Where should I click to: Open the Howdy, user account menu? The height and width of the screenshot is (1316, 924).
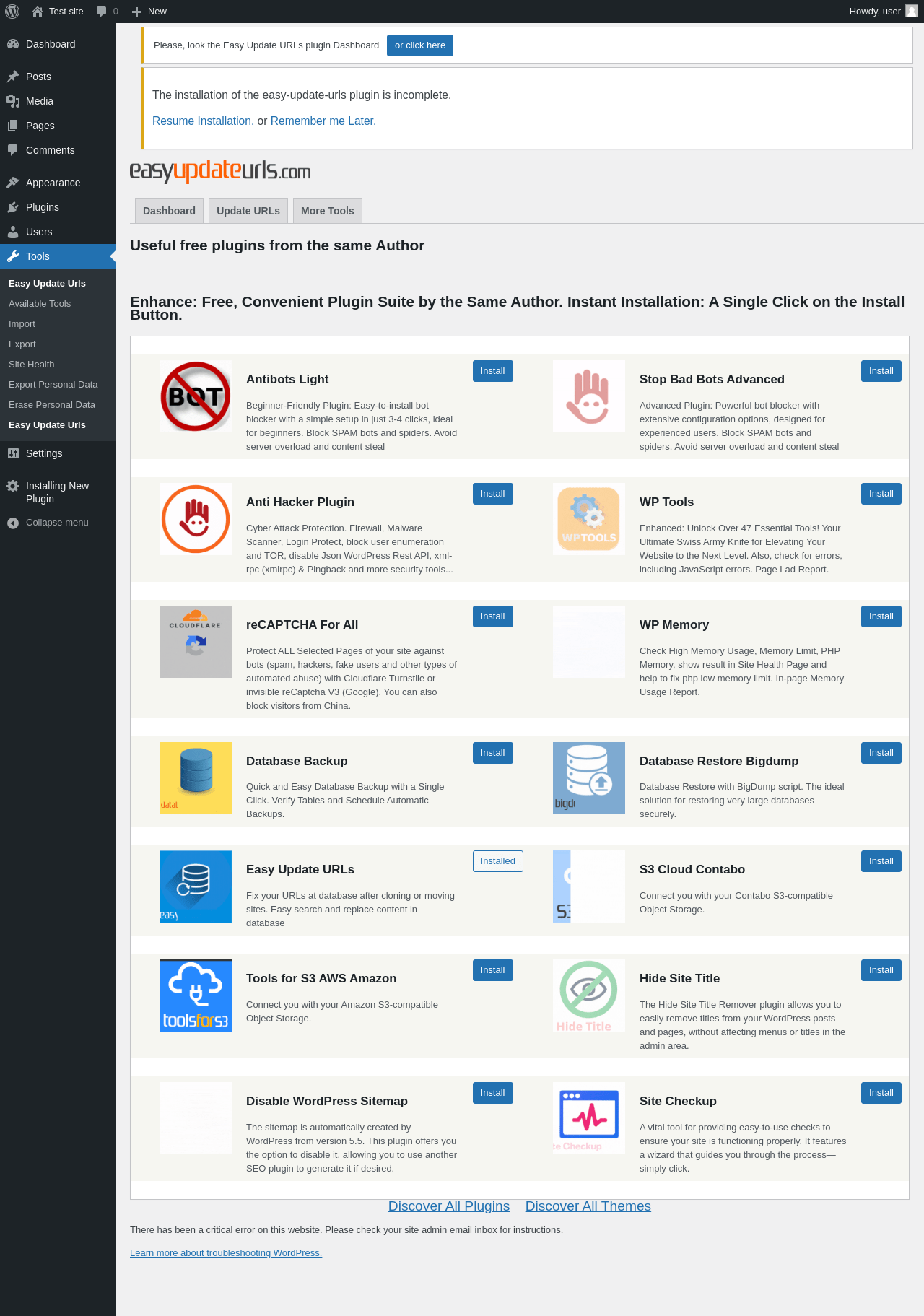(884, 12)
